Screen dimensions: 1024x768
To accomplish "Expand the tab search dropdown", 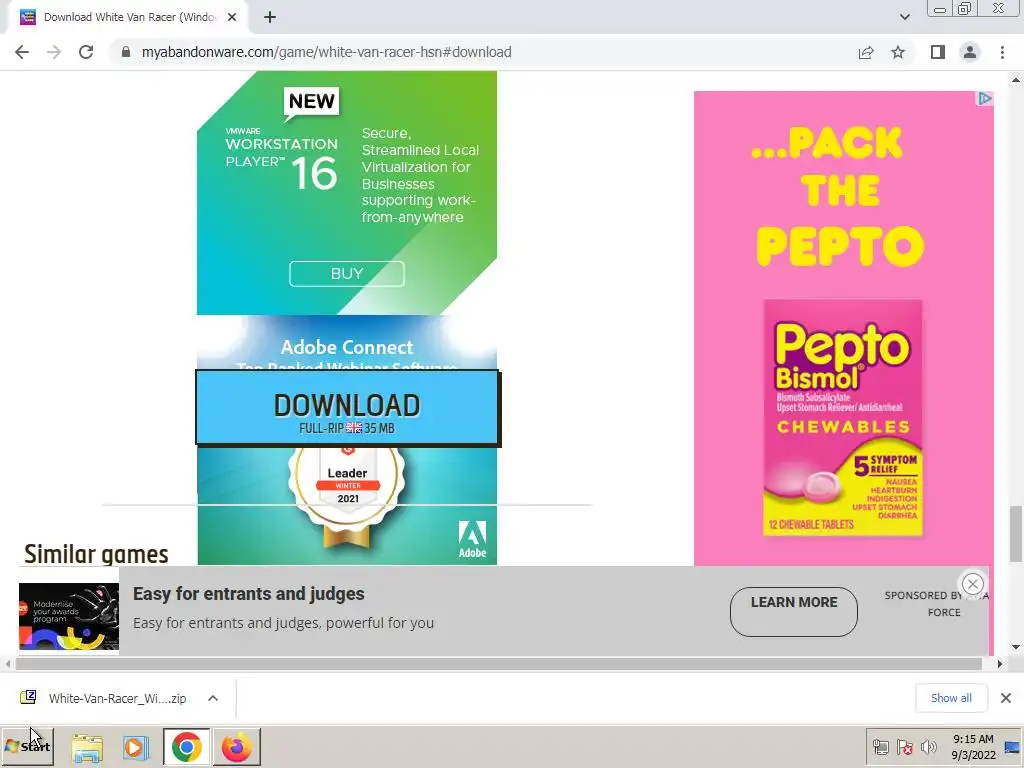I will pyautogui.click(x=904, y=17).
